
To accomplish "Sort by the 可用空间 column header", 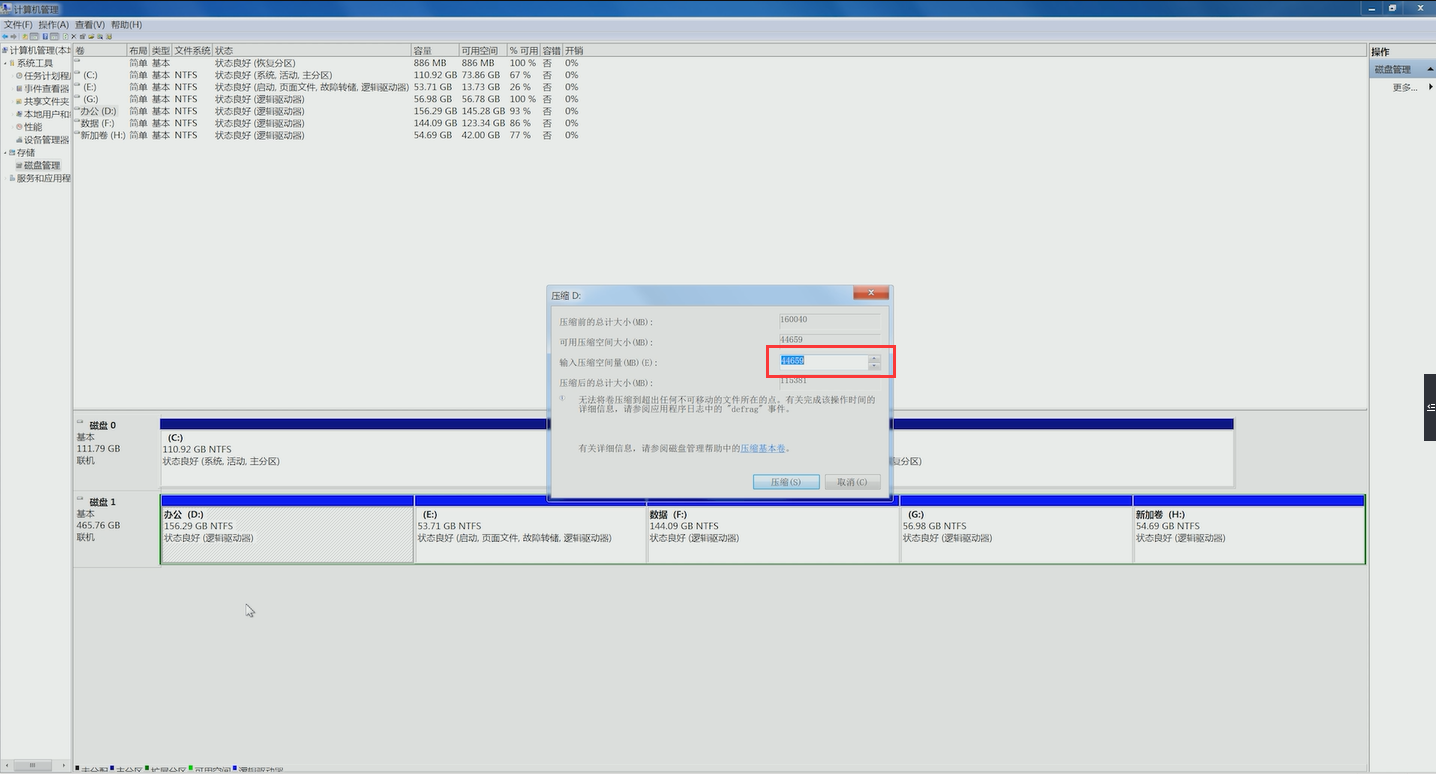I will click(x=482, y=50).
